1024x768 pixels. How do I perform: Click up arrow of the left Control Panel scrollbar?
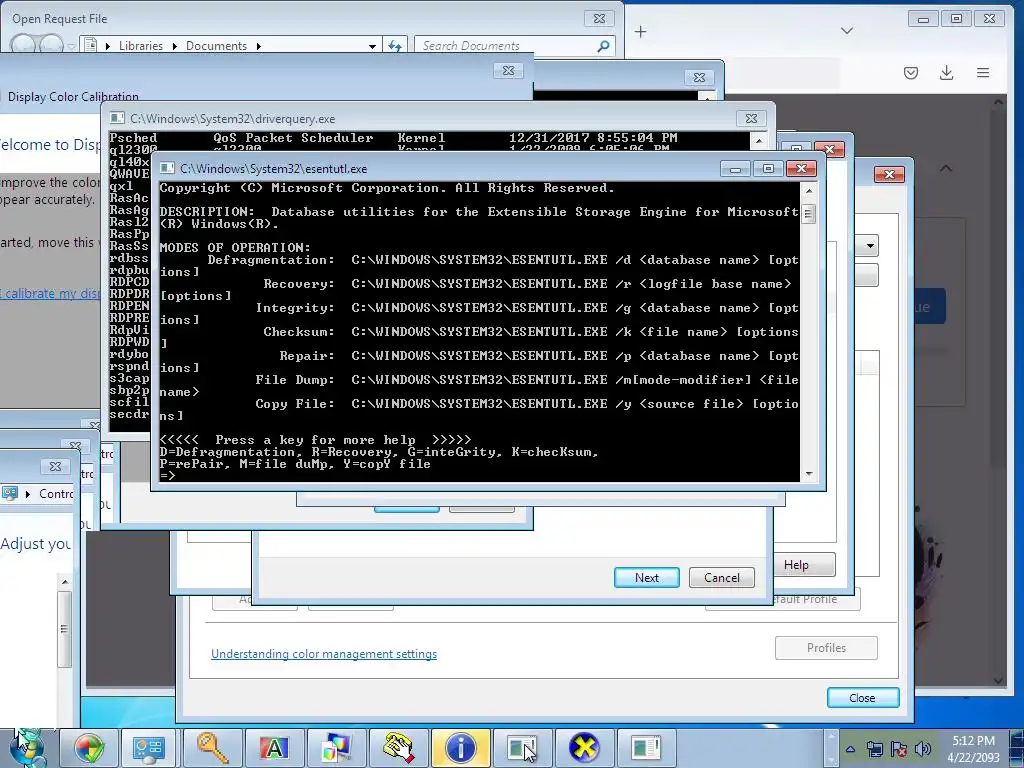(x=64, y=581)
